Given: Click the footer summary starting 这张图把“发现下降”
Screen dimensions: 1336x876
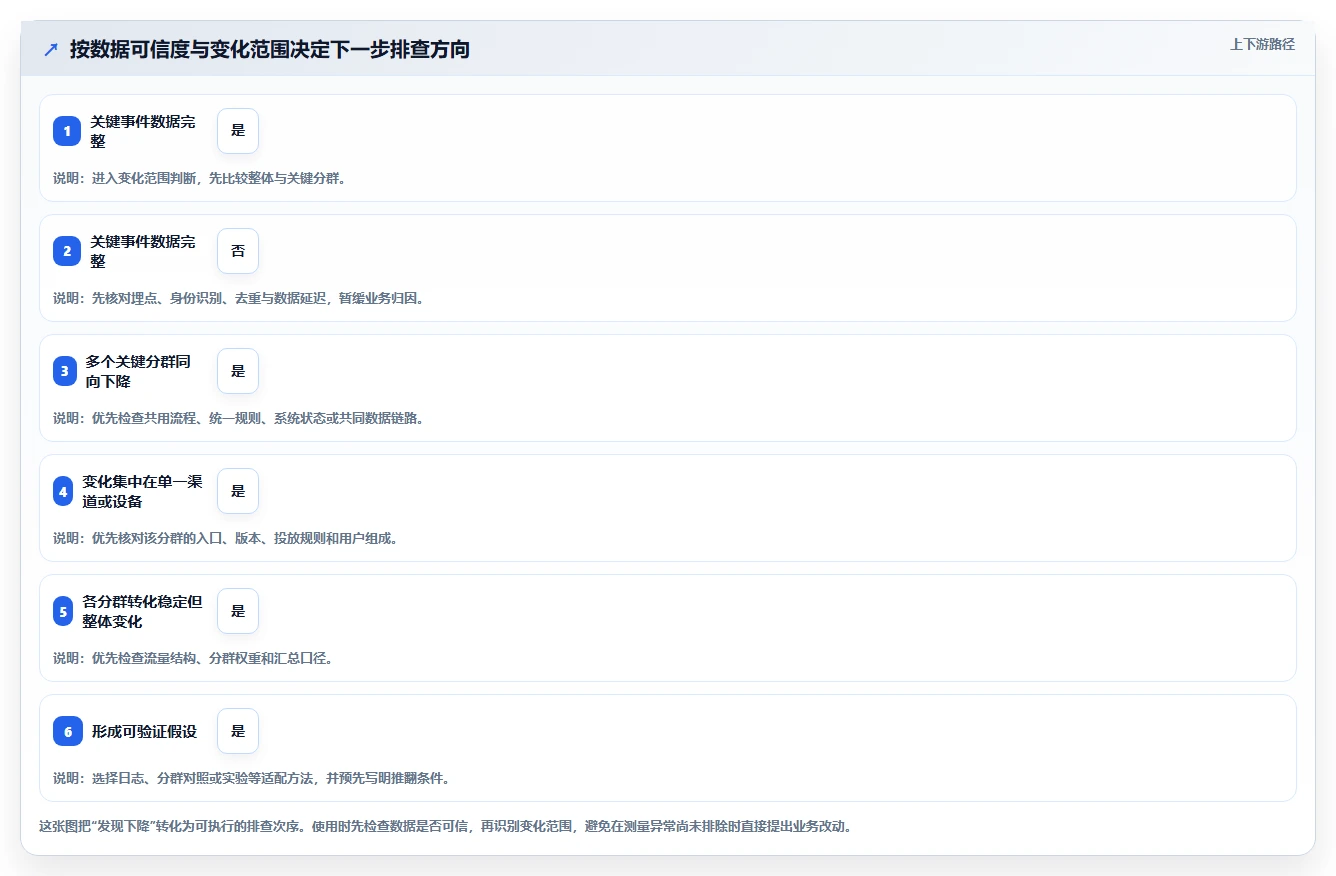Looking at the screenshot, I should (x=445, y=827).
